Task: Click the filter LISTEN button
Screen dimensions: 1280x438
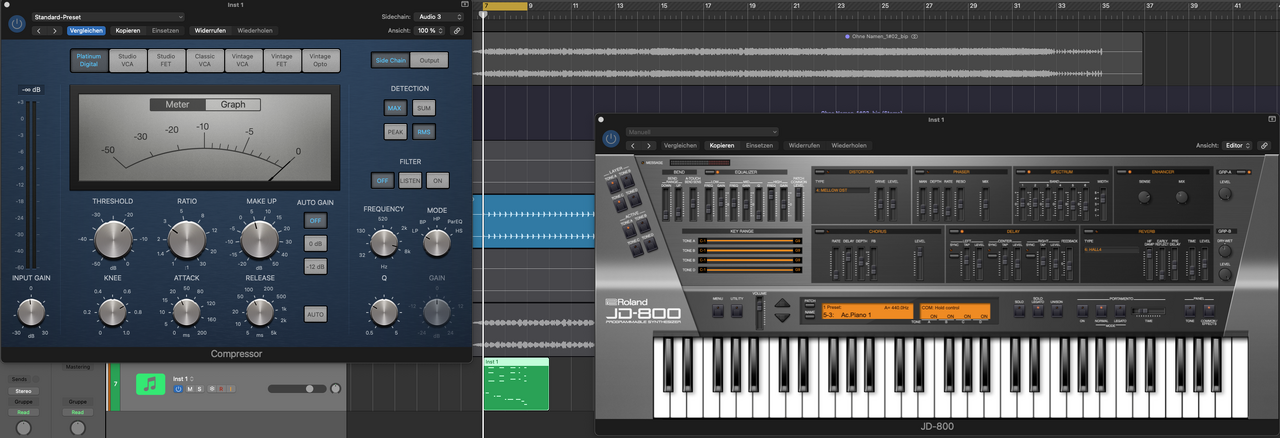Action: coord(410,180)
